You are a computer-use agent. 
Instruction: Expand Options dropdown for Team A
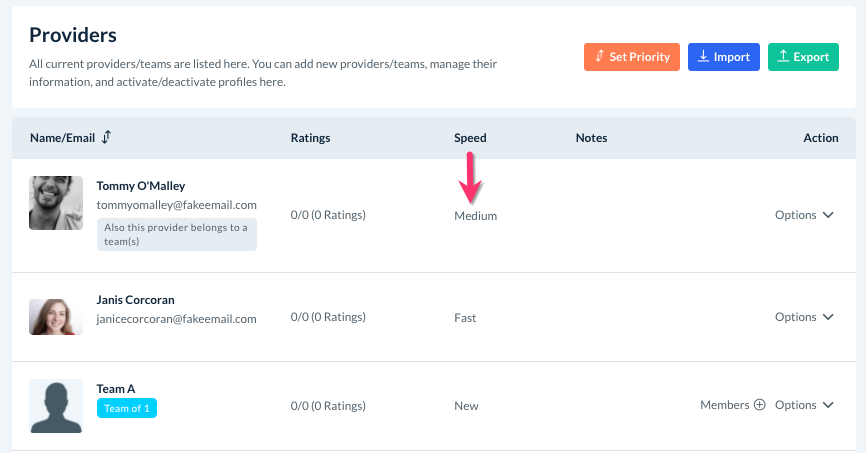point(804,405)
